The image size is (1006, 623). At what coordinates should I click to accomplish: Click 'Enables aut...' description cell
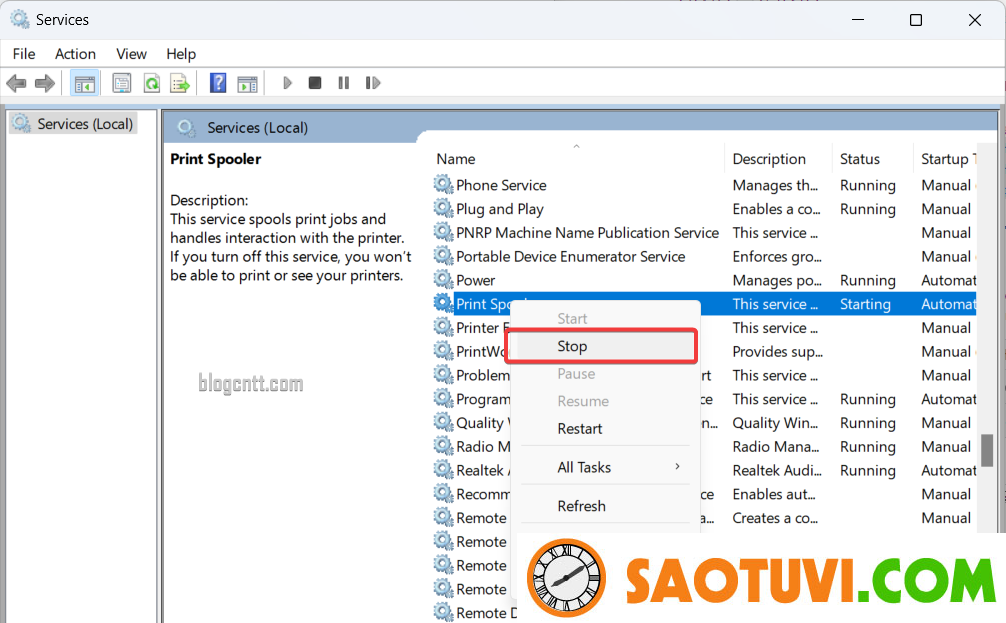tap(774, 494)
